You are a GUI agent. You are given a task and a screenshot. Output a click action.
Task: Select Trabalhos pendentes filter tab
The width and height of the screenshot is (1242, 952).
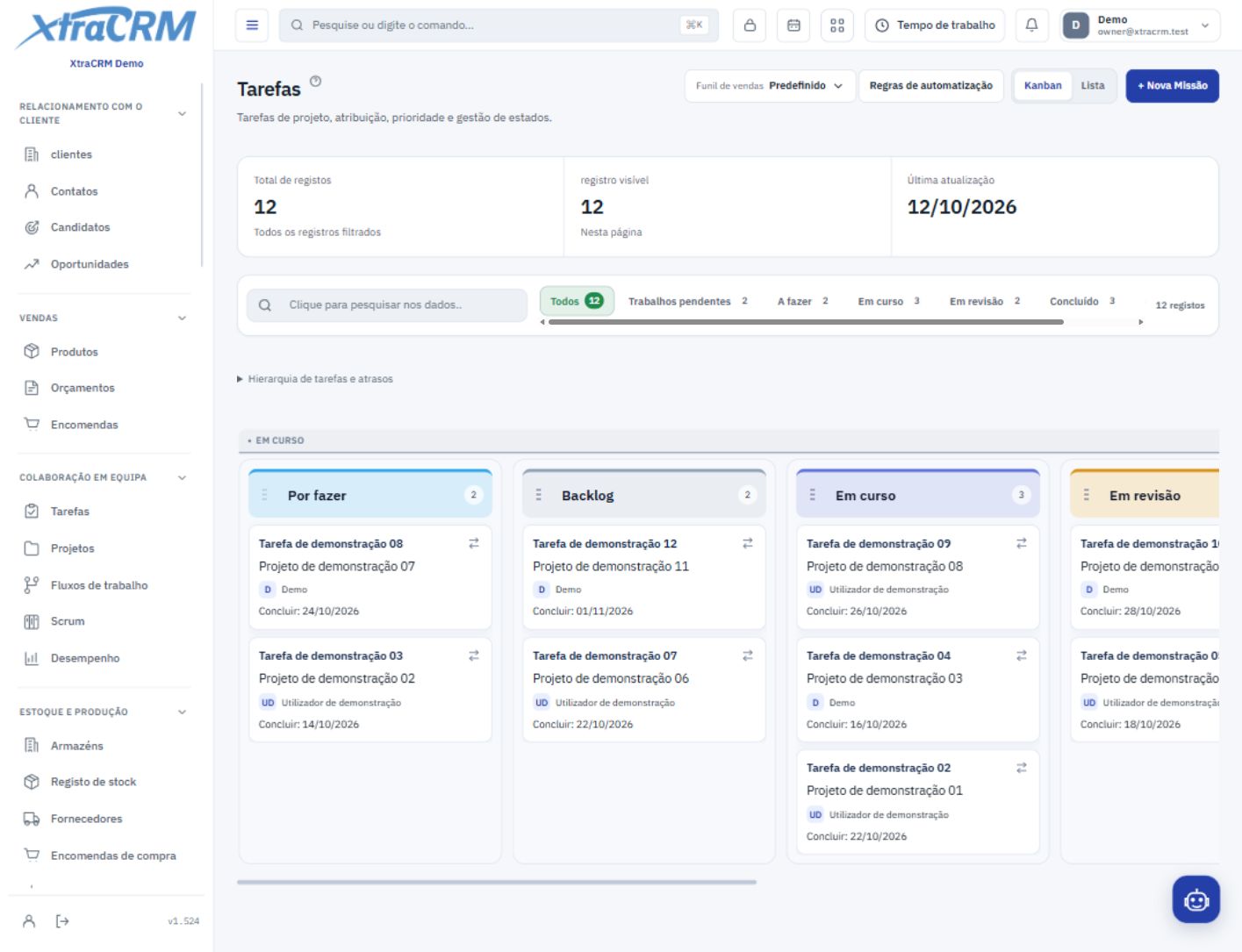688,301
